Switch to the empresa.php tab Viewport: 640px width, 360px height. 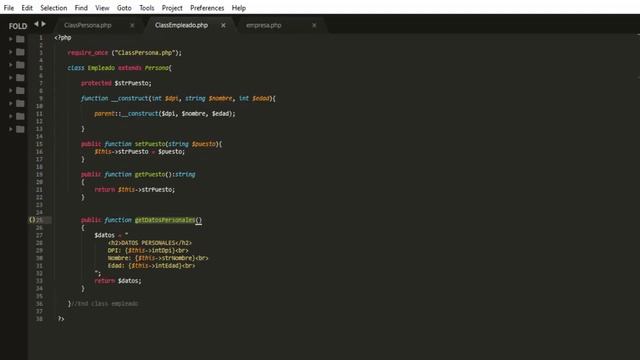coord(264,25)
